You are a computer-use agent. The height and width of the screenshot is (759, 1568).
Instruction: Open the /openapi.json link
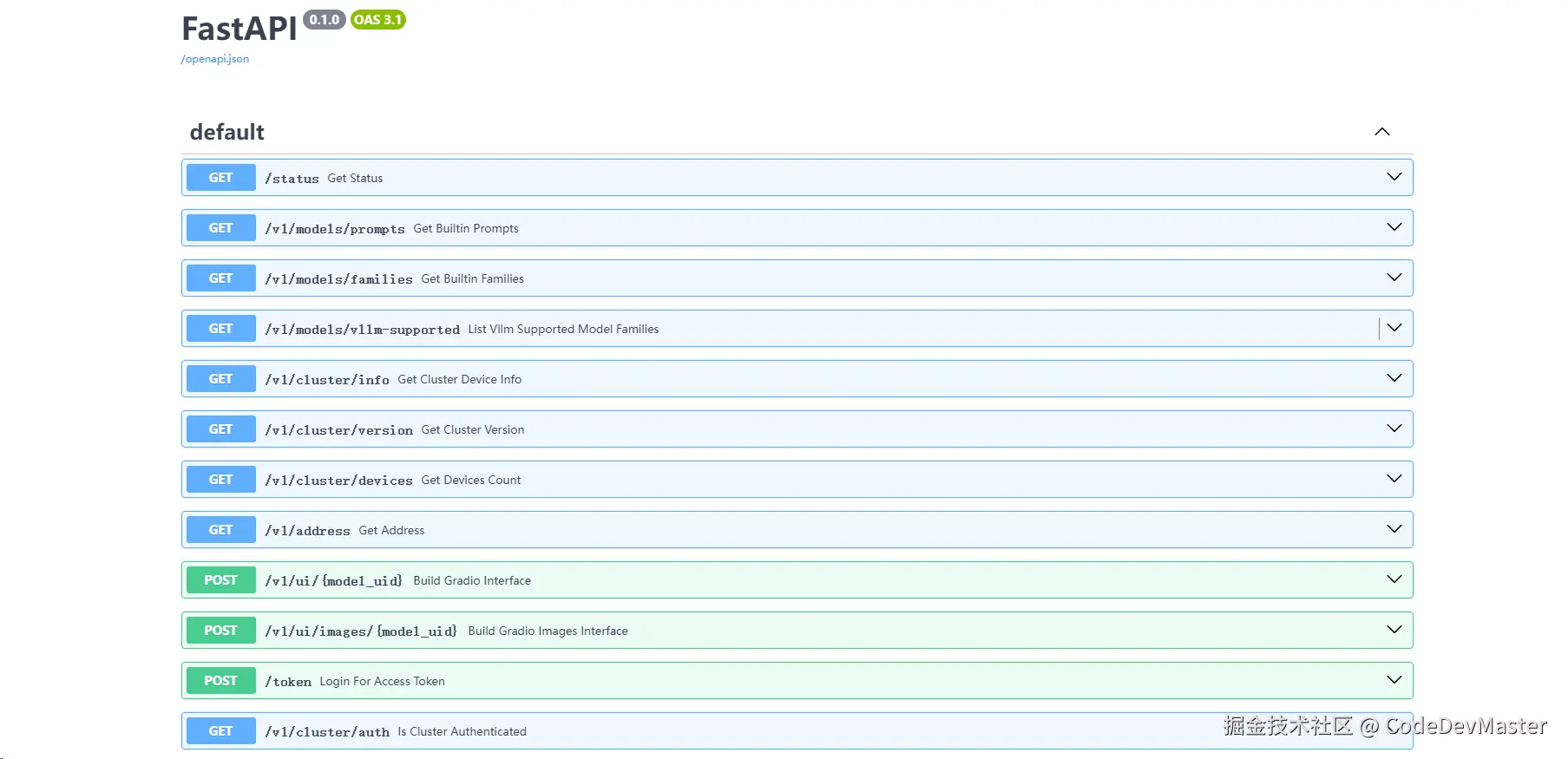pos(215,59)
